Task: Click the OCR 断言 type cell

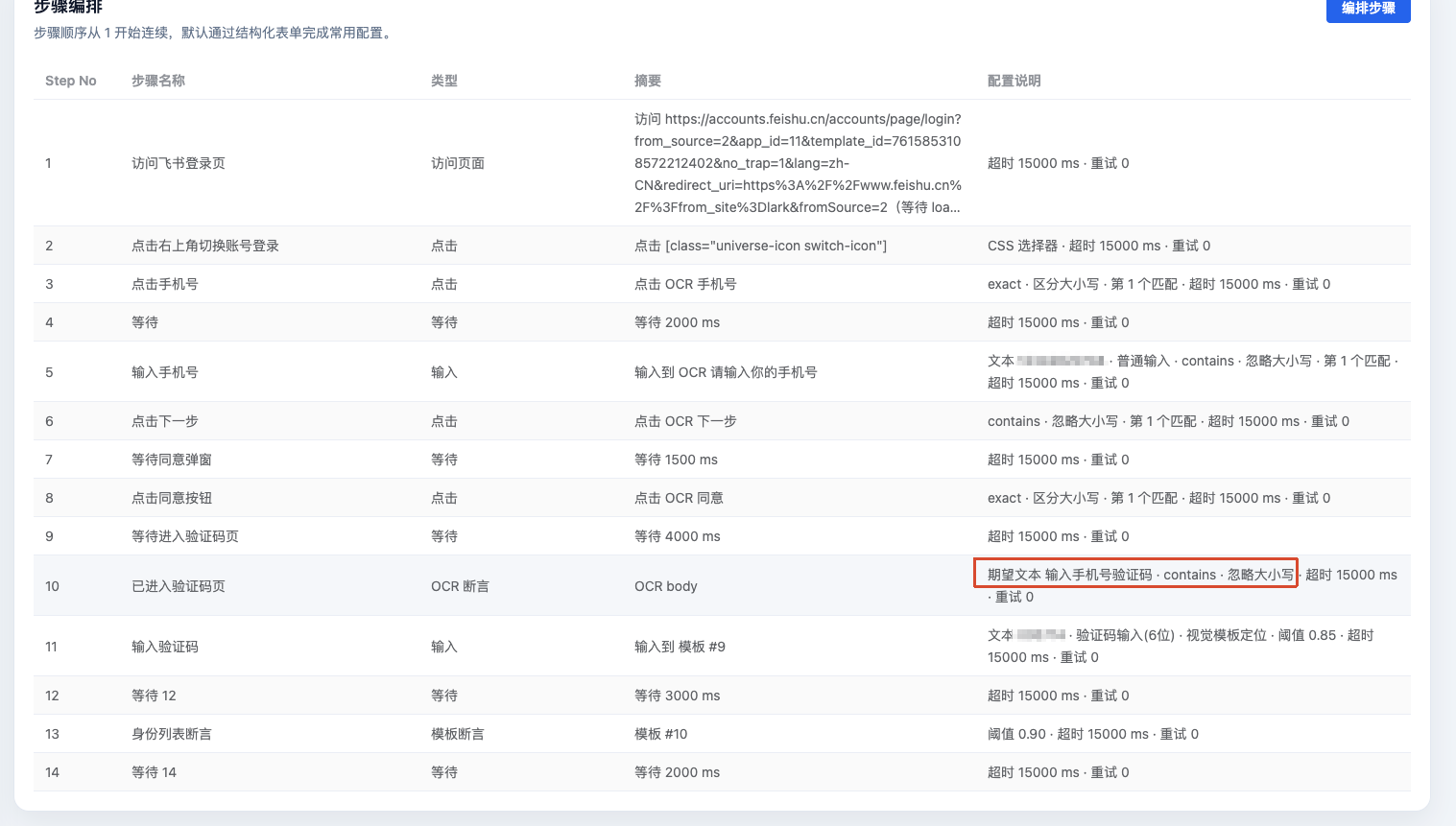Action: (x=460, y=586)
